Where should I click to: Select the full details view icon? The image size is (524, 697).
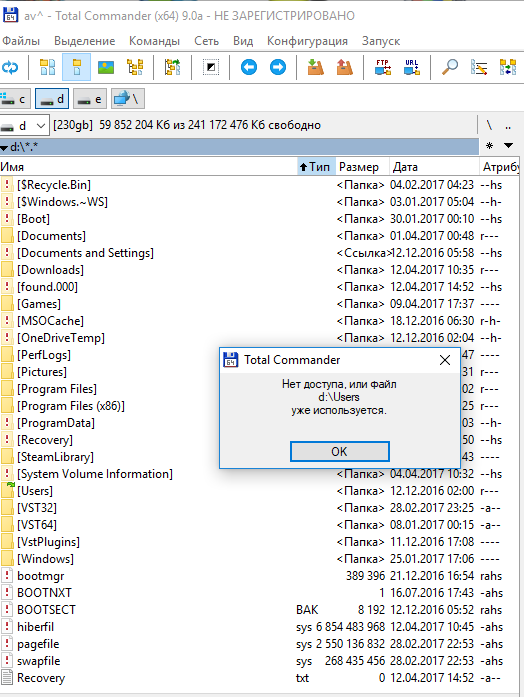point(76,68)
